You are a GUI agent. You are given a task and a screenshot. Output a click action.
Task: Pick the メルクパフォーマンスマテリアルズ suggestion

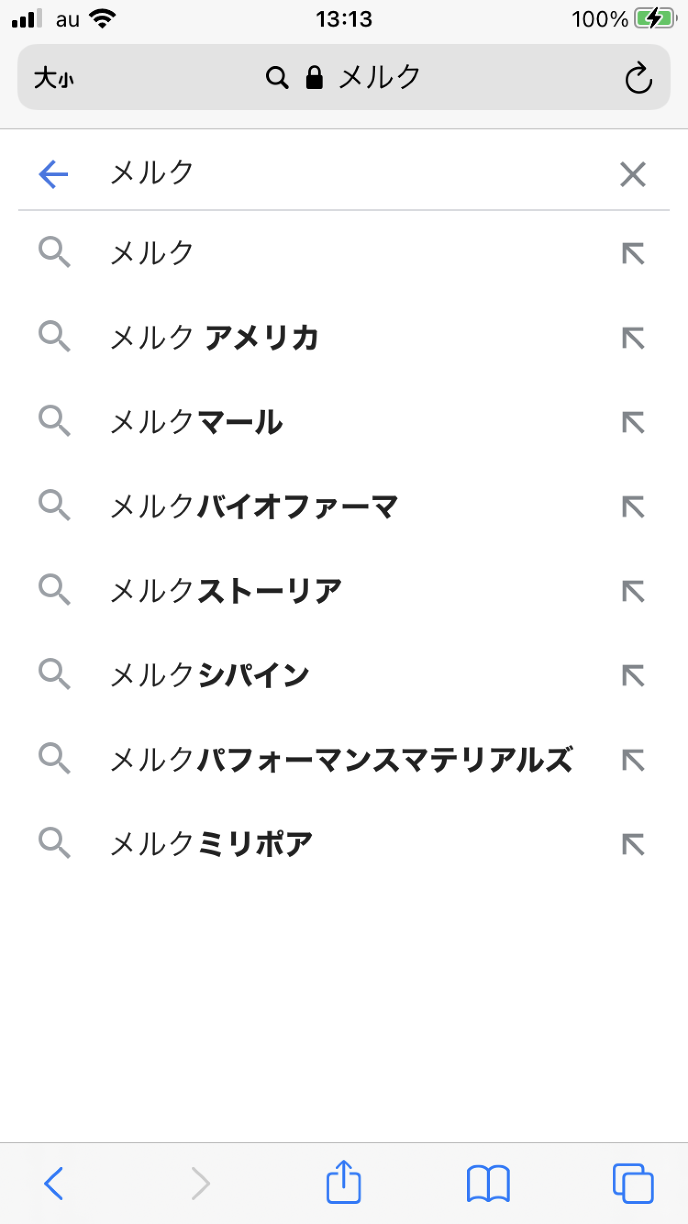click(341, 760)
